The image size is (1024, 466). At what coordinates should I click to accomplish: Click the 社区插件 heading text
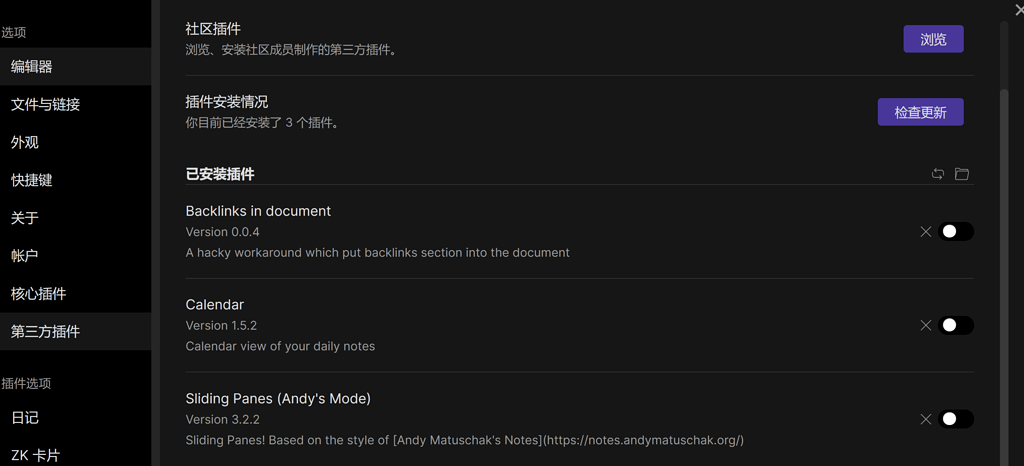click(x=213, y=29)
